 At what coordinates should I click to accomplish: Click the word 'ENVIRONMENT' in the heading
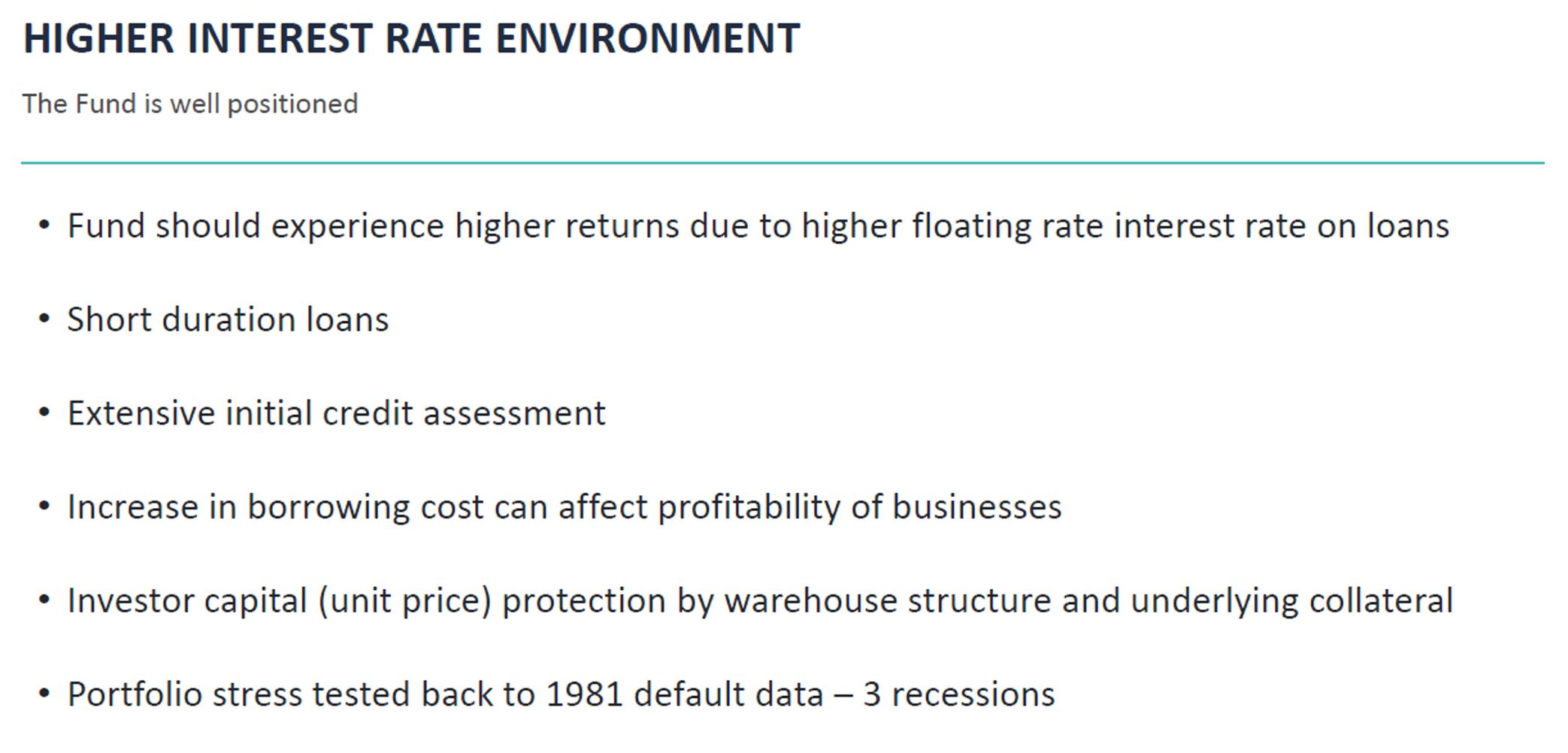point(648,38)
